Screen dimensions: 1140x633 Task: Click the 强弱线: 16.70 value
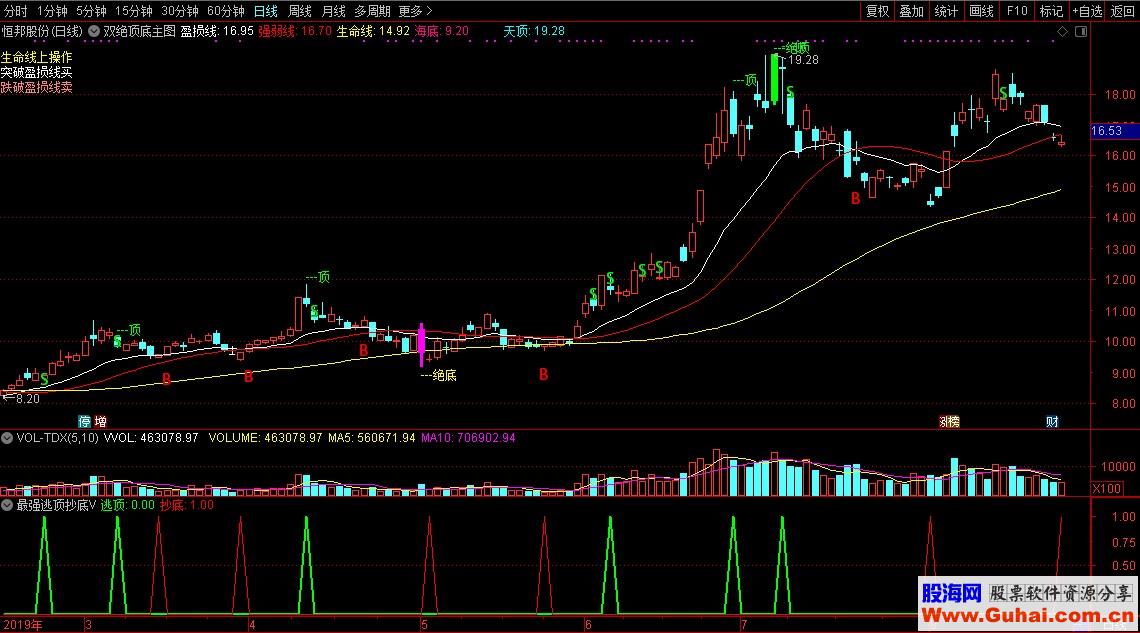click(x=295, y=31)
